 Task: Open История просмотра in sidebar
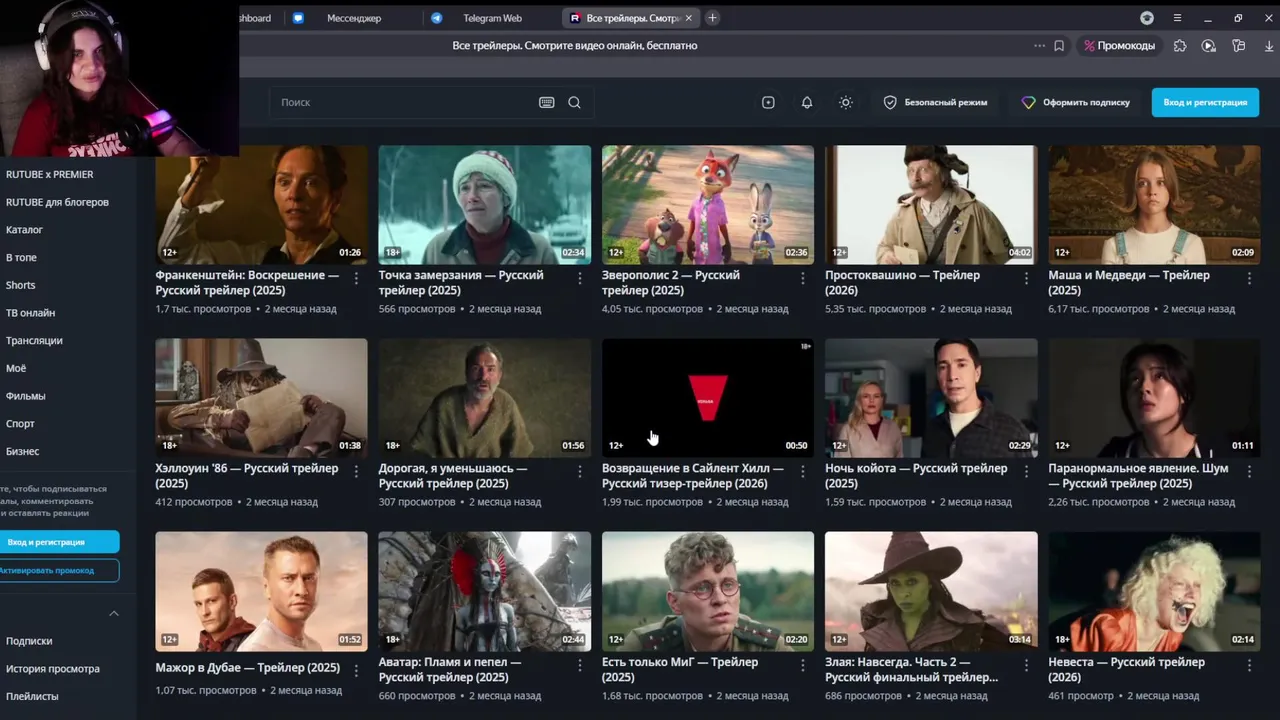tap(53, 669)
